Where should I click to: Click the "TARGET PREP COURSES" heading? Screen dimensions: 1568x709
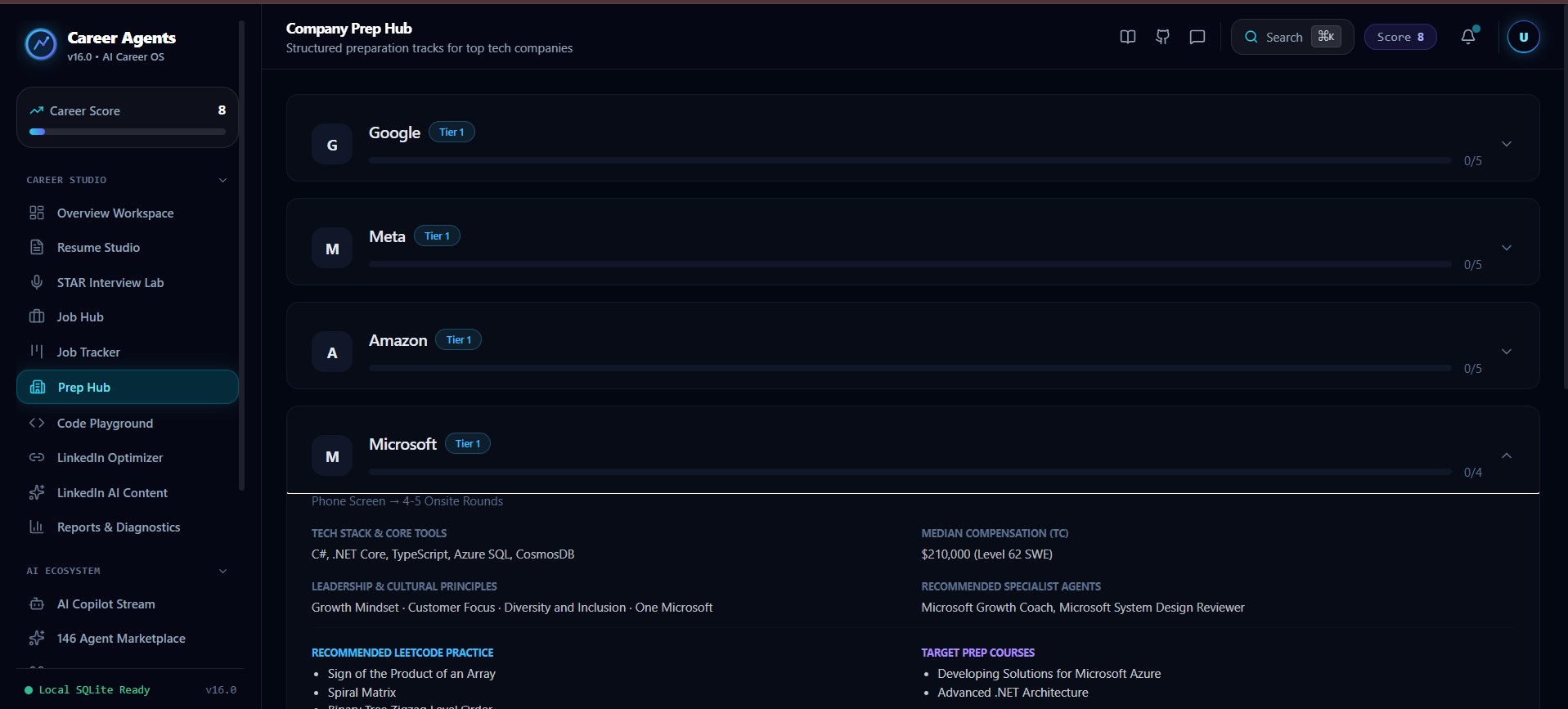tap(978, 653)
